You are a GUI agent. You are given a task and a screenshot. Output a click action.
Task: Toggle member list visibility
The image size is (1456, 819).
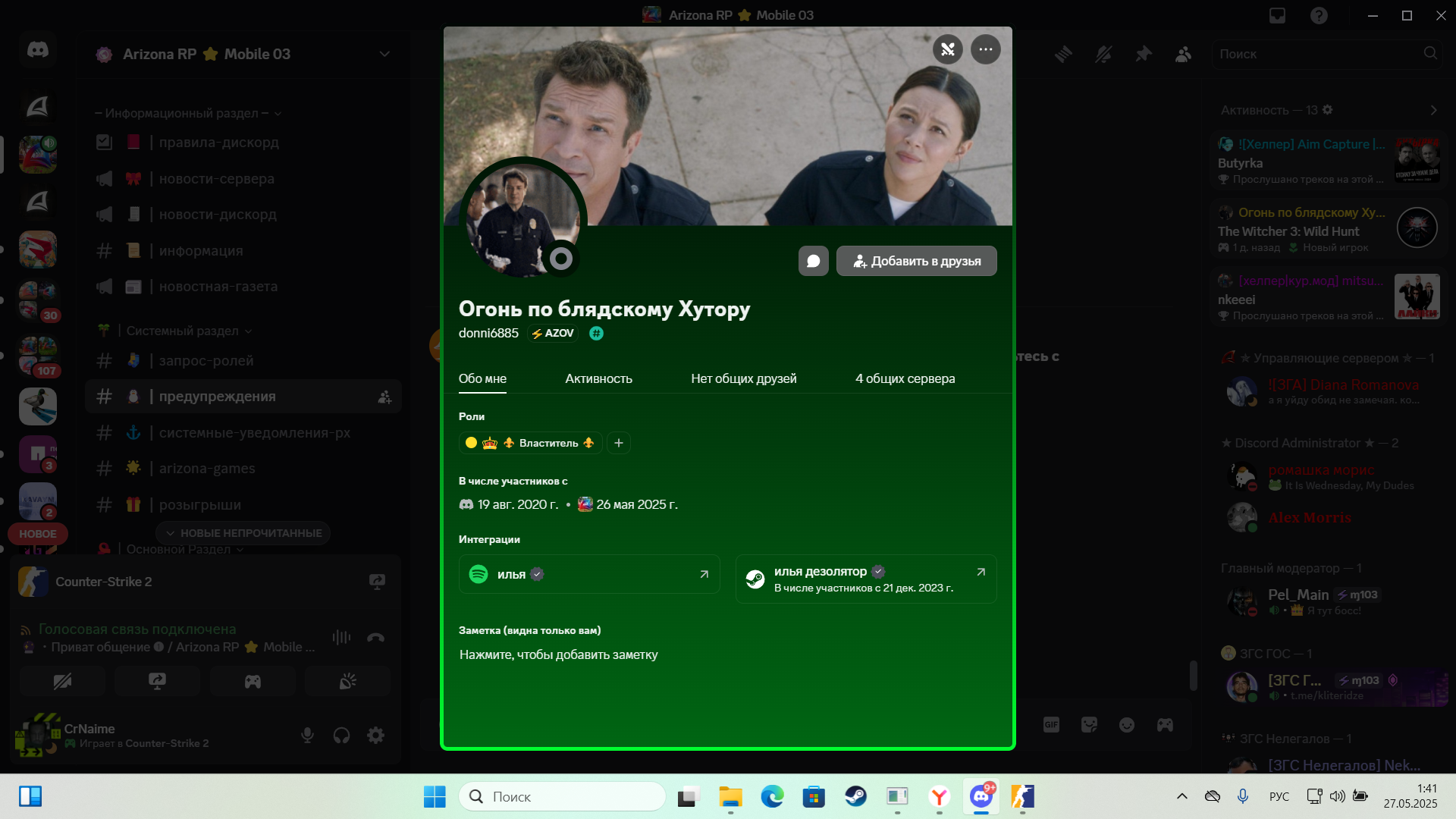1183,54
